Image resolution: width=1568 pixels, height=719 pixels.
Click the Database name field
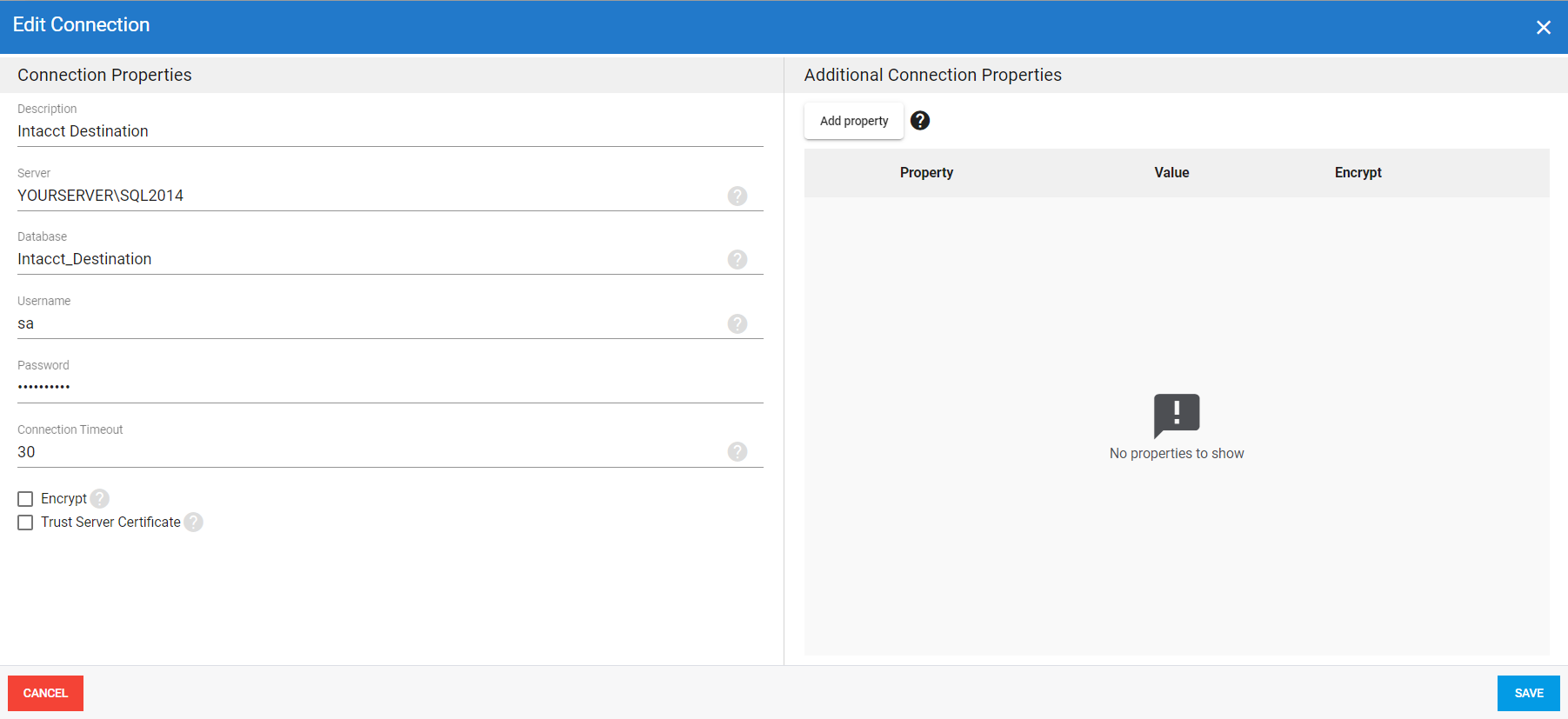click(x=365, y=259)
